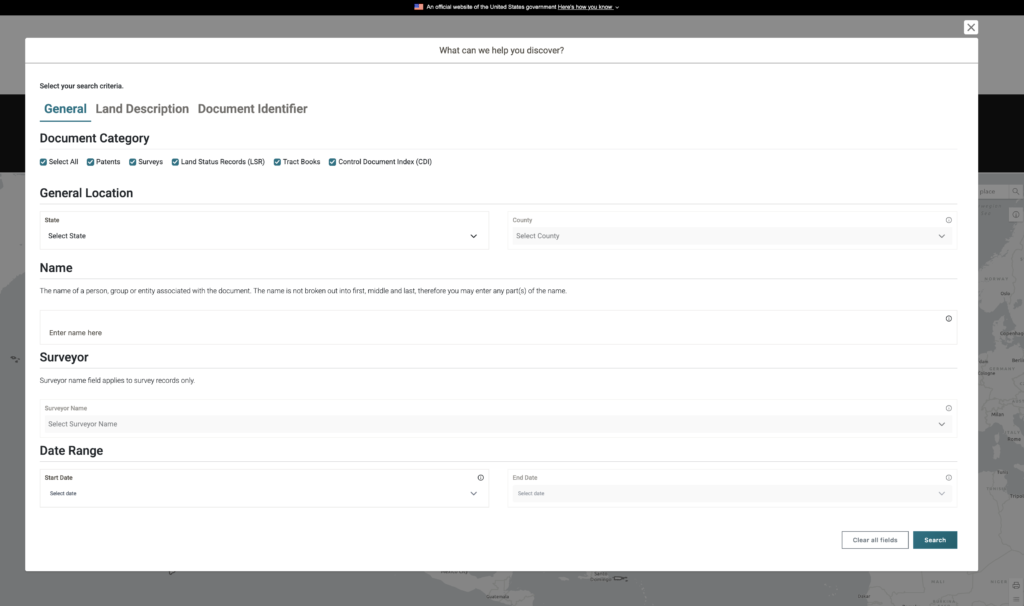
Task: Click the Start Date info icon
Action: tap(481, 477)
